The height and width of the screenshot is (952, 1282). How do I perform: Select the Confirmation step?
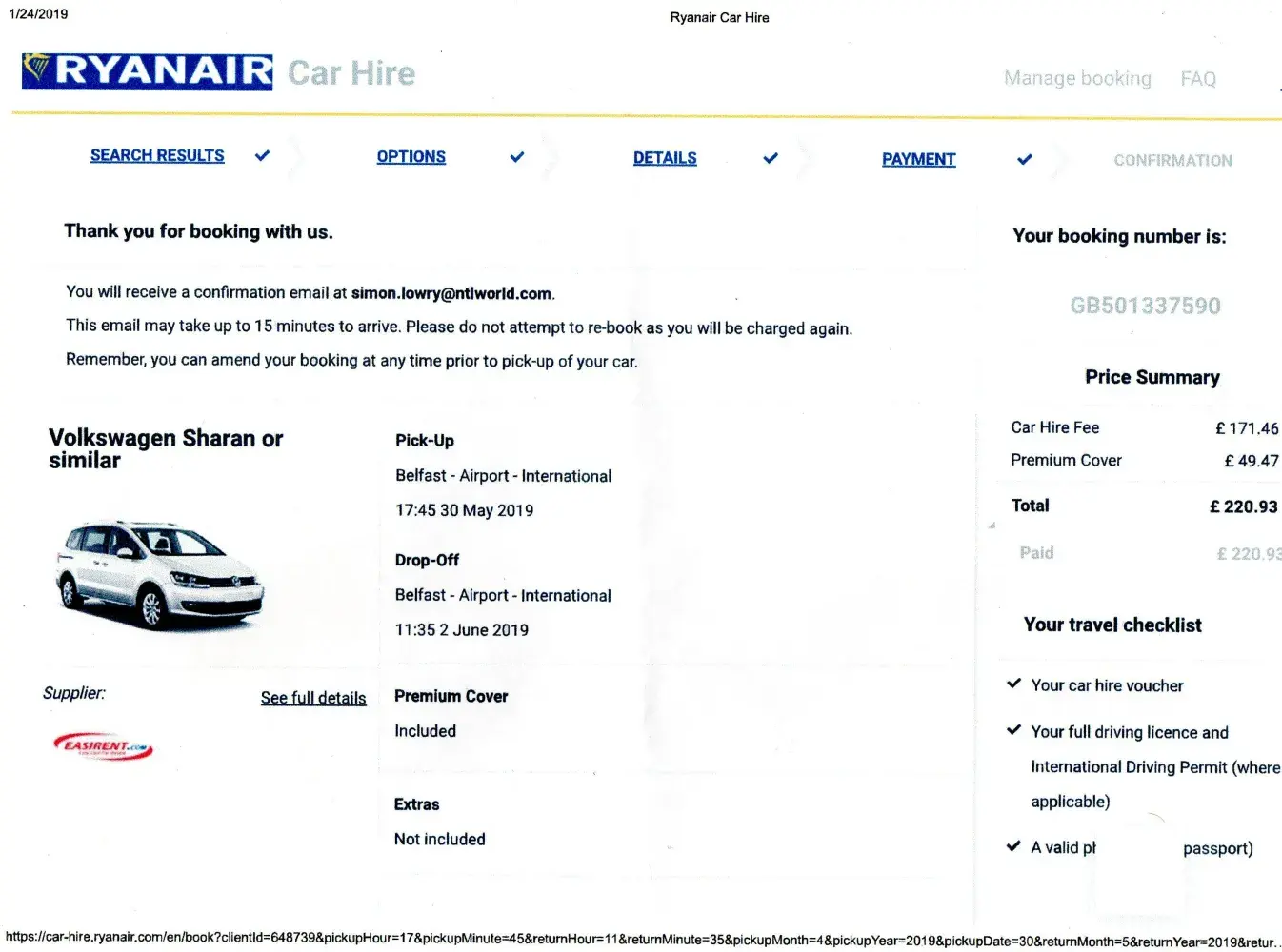1172,161
